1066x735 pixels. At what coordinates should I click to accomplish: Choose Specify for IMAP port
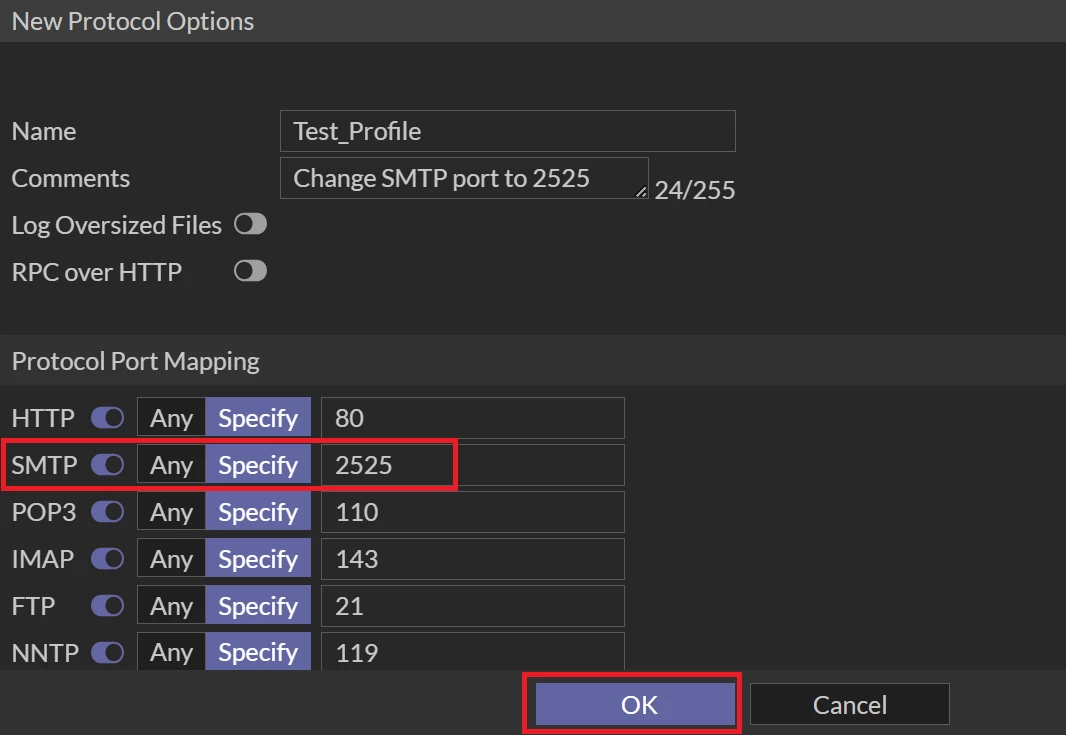pyautogui.click(x=258, y=558)
